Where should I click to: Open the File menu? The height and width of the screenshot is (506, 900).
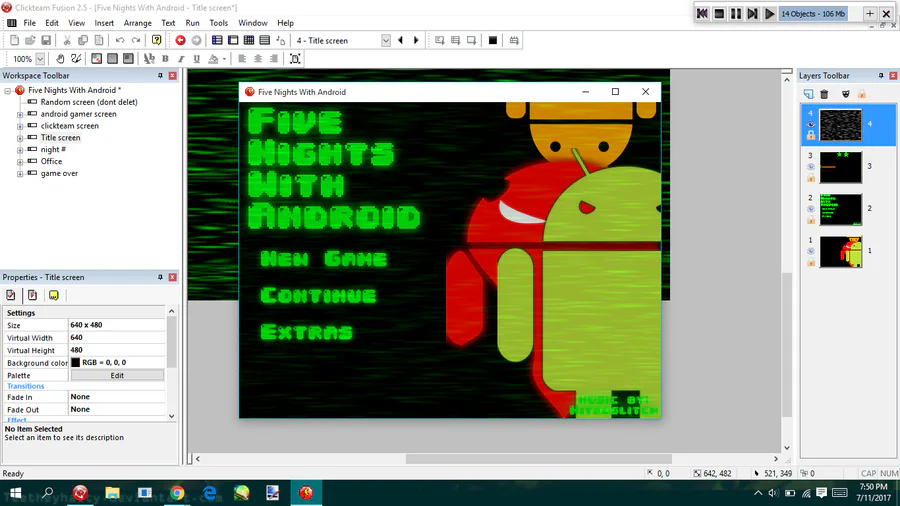(29, 23)
